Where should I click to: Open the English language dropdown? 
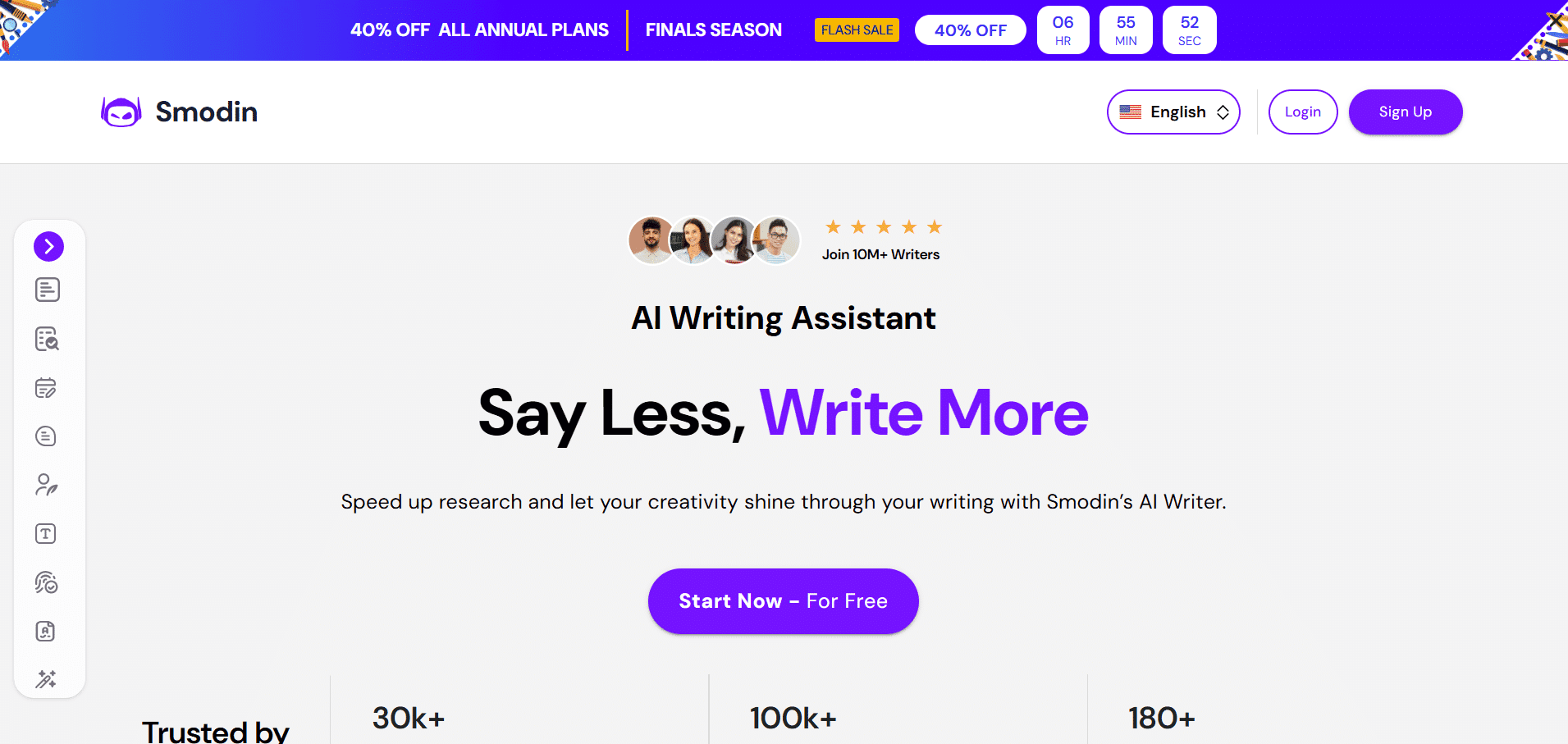click(1173, 112)
